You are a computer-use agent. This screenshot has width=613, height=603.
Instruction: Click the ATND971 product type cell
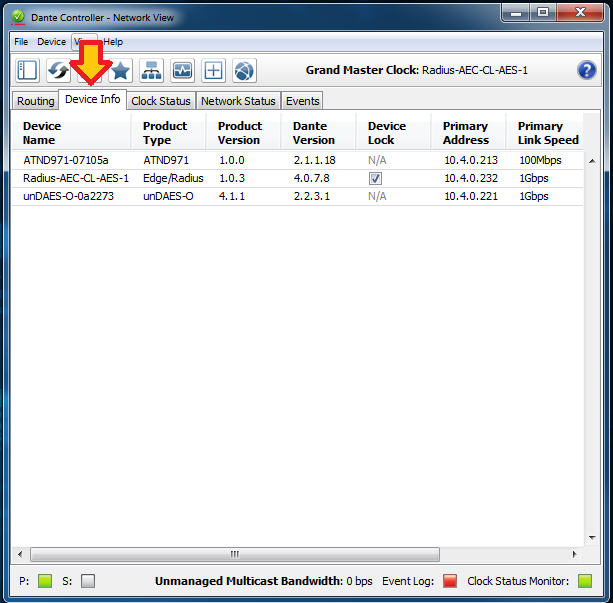click(x=166, y=160)
